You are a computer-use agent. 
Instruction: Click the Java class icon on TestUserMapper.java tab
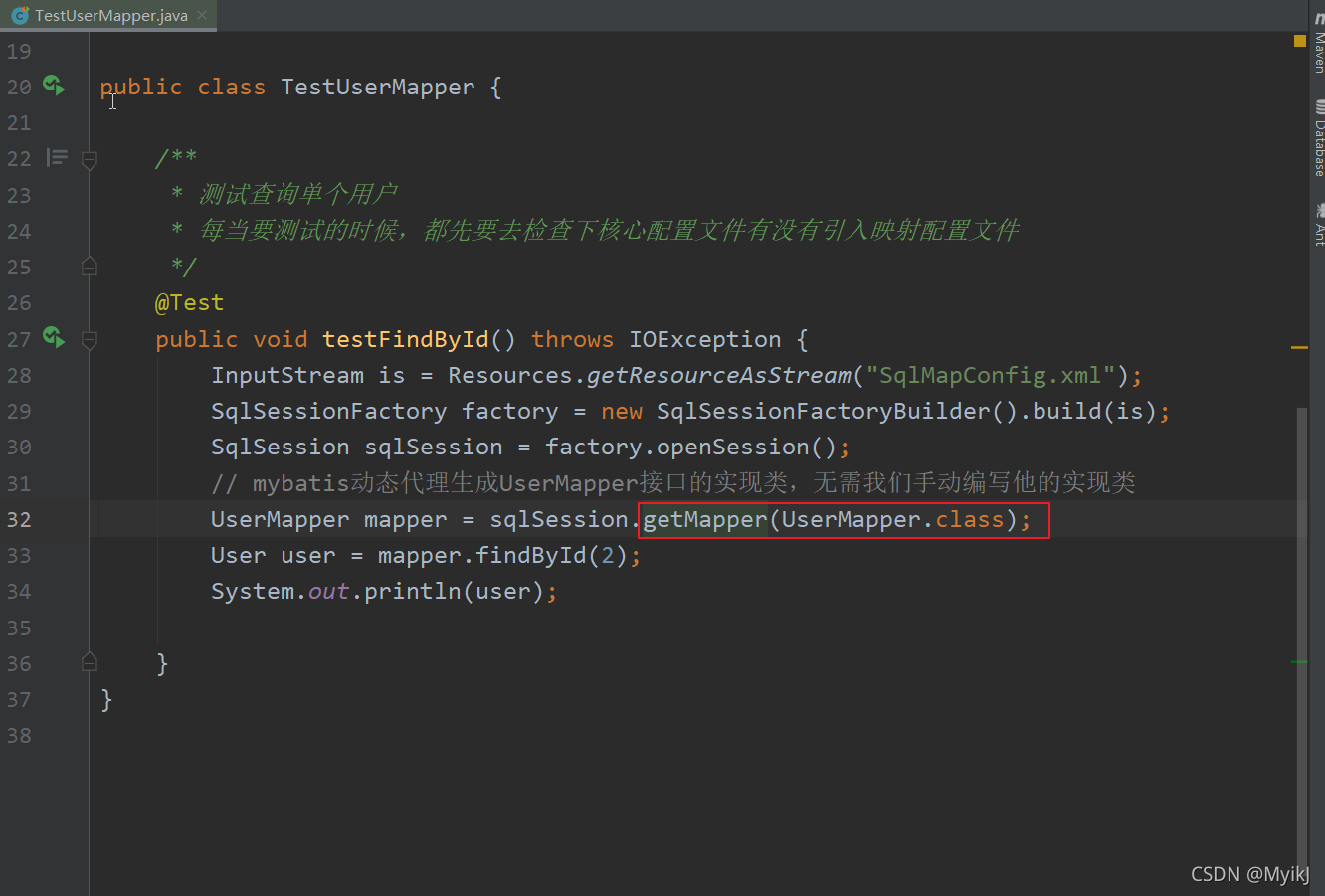point(19,15)
